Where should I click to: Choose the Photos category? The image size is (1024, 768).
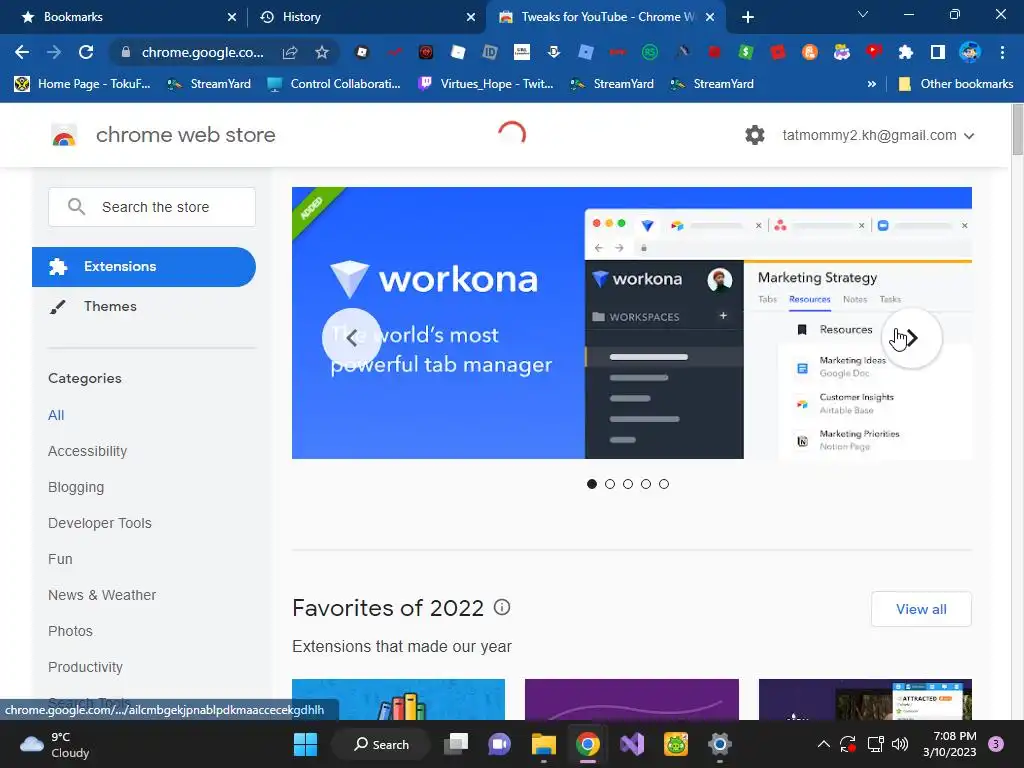click(71, 631)
